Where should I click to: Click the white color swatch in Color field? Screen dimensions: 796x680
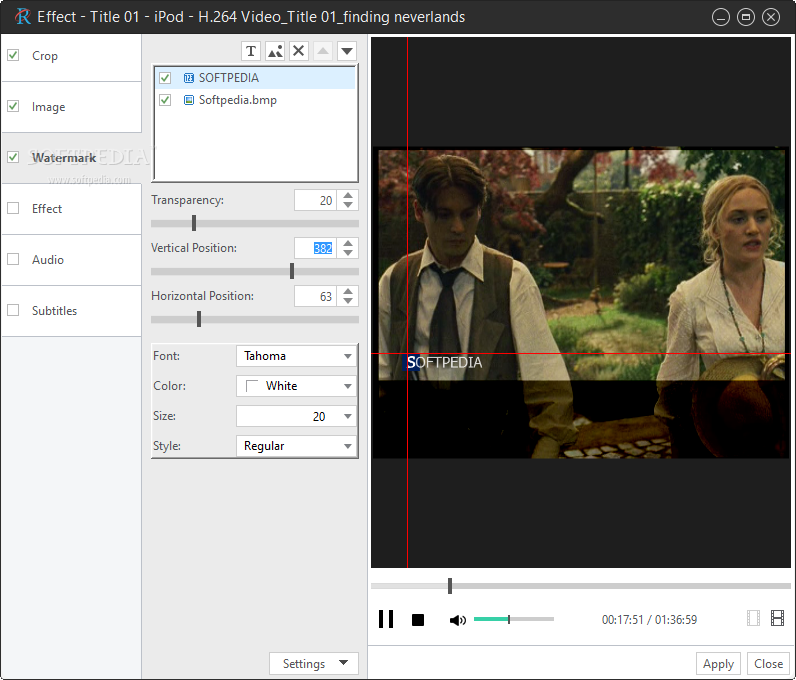point(252,386)
